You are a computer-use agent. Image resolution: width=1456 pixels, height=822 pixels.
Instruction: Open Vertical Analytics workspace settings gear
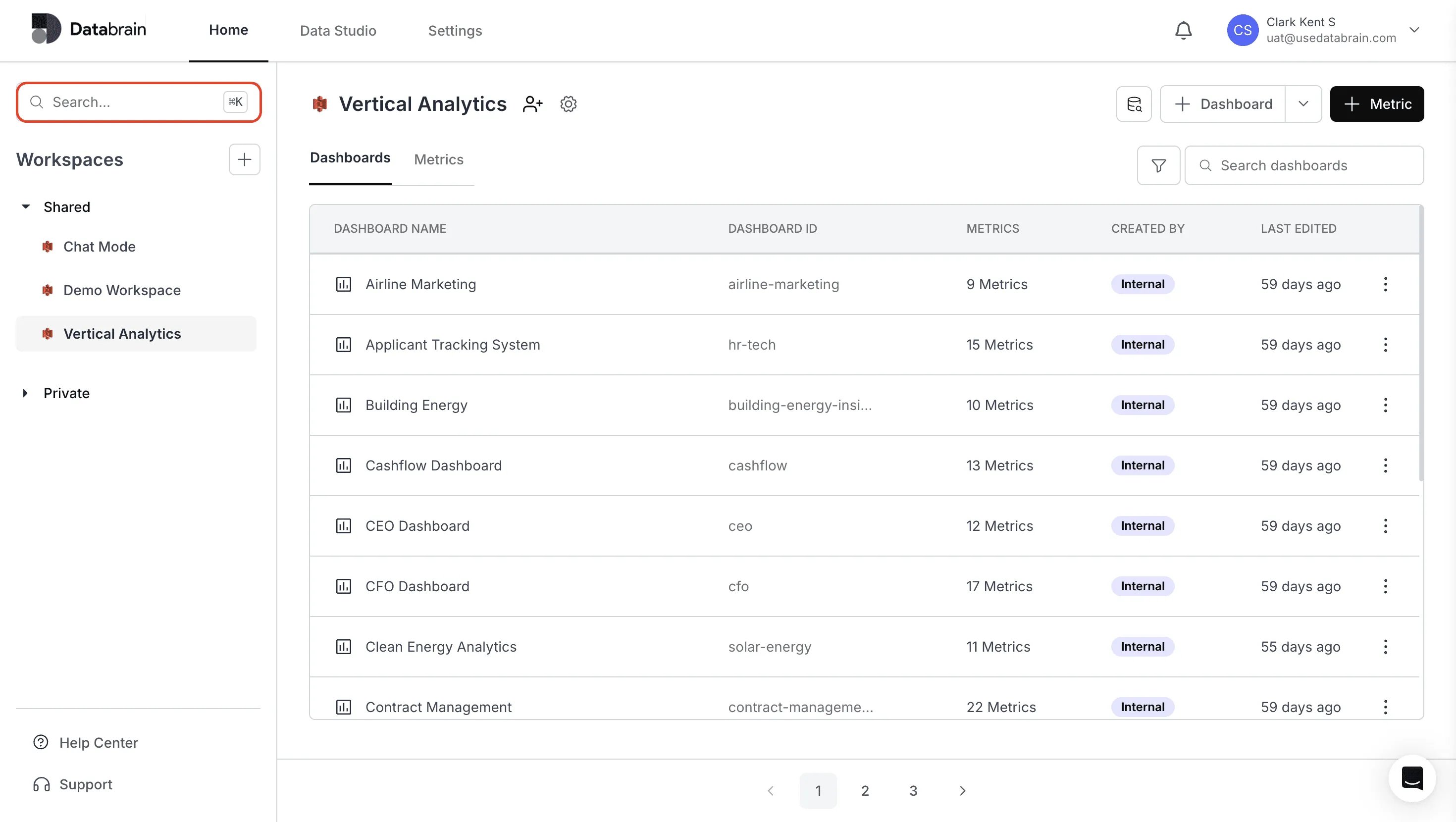[568, 104]
